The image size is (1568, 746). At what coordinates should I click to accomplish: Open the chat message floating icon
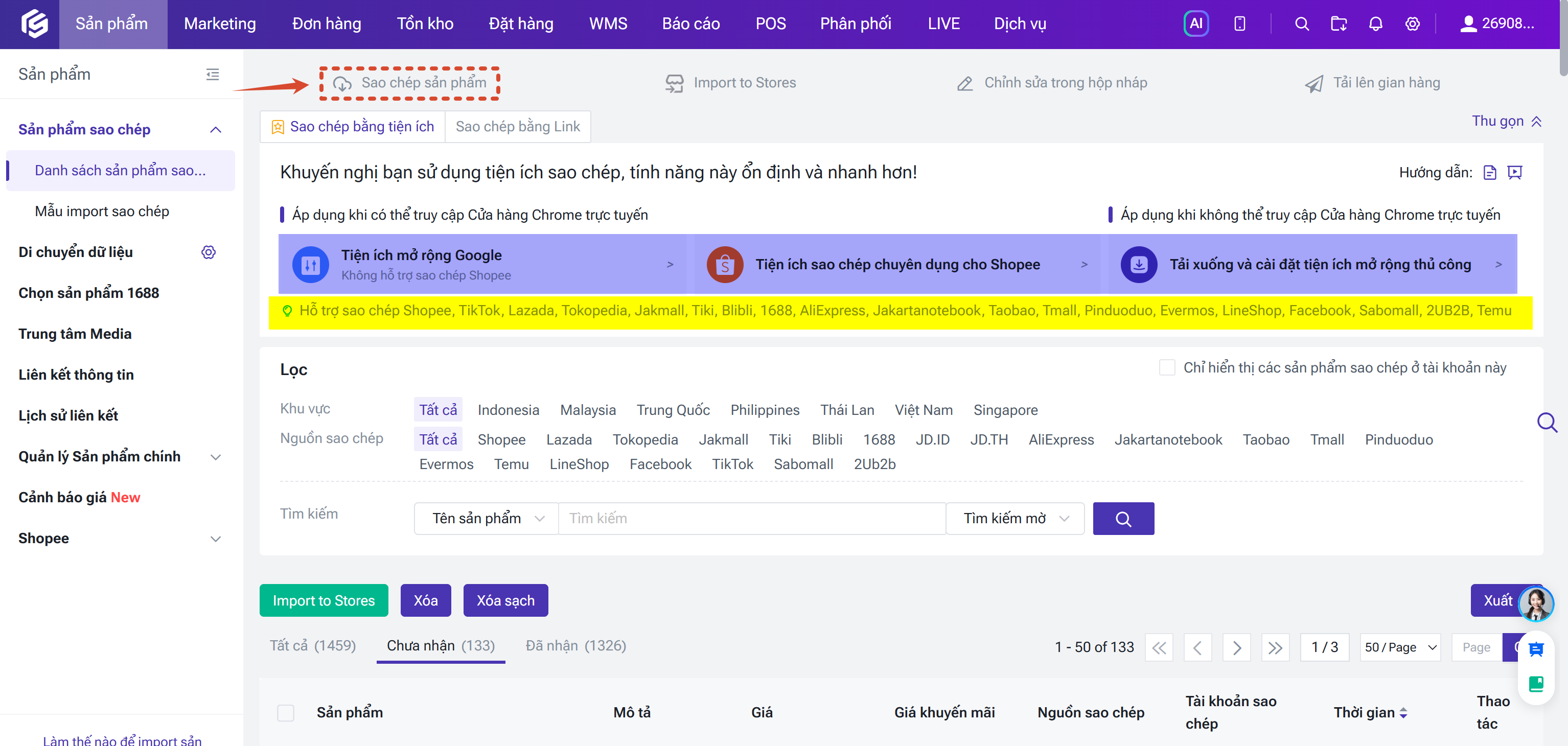[1536, 649]
